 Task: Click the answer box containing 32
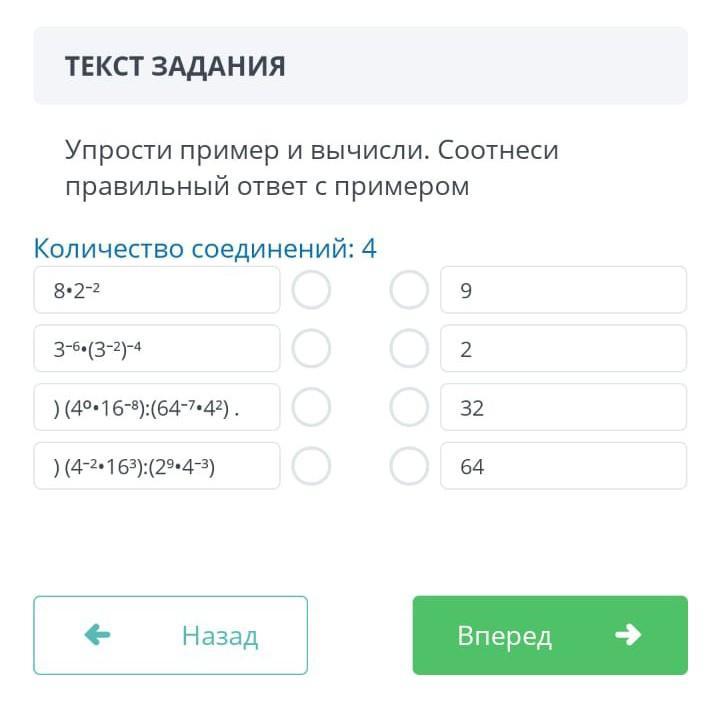tap(563, 407)
